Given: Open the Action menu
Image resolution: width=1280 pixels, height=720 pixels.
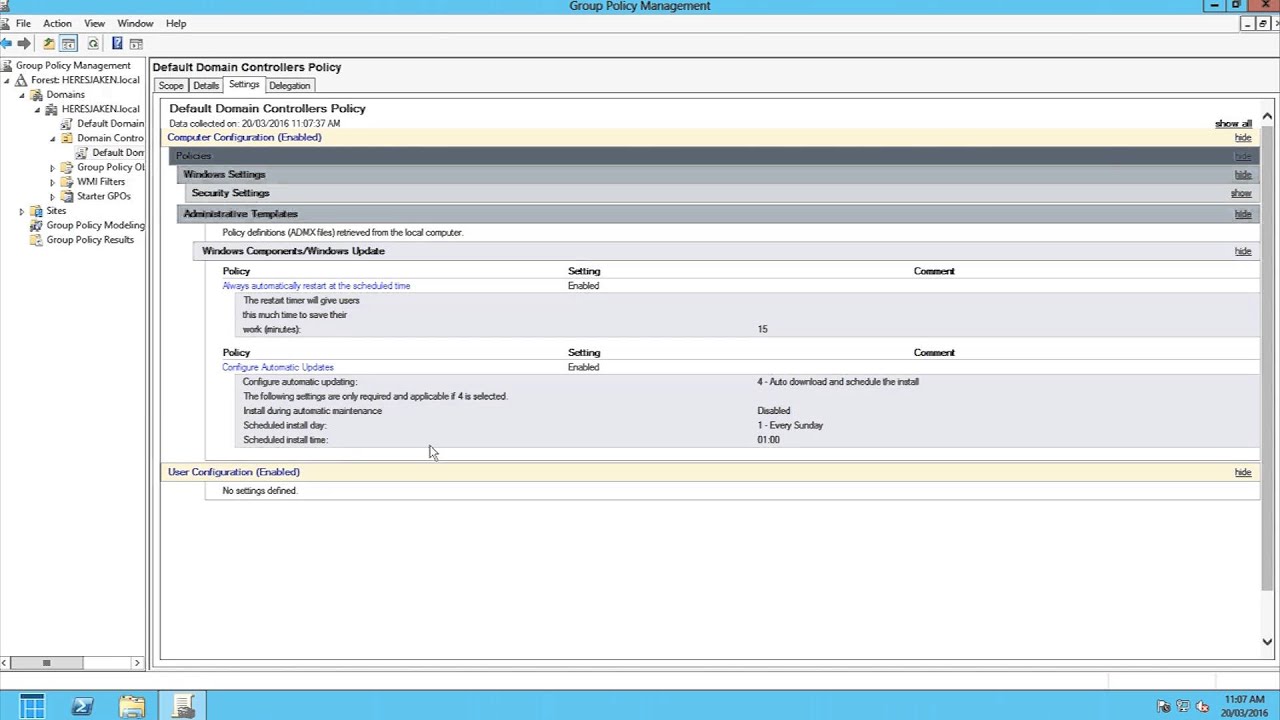Looking at the screenshot, I should (x=57, y=23).
